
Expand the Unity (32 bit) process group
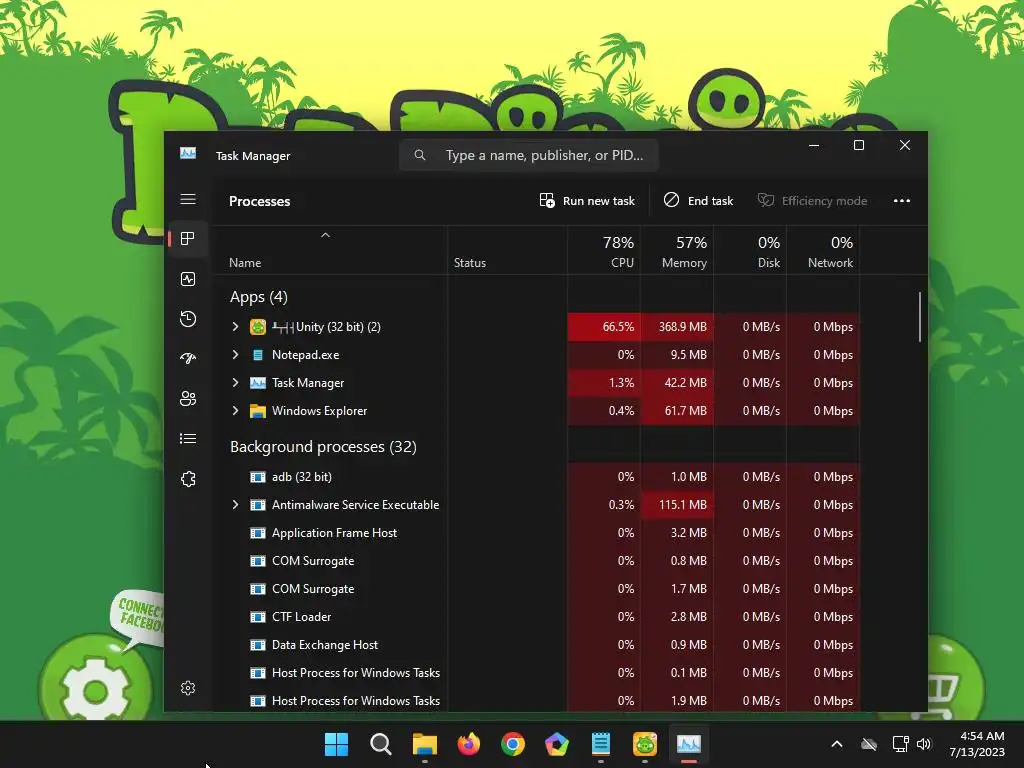[x=236, y=327]
